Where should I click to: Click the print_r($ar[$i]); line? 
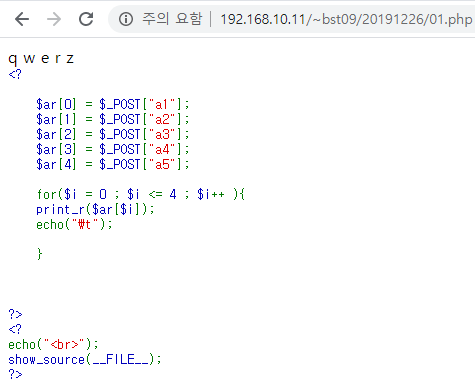click(95, 209)
